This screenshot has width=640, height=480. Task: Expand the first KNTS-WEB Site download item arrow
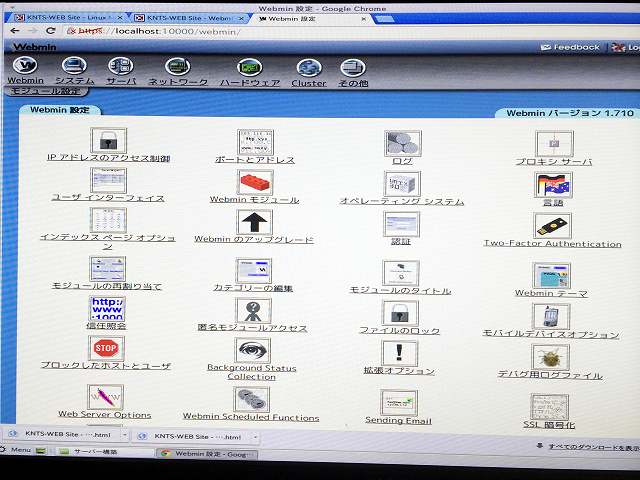click(124, 435)
